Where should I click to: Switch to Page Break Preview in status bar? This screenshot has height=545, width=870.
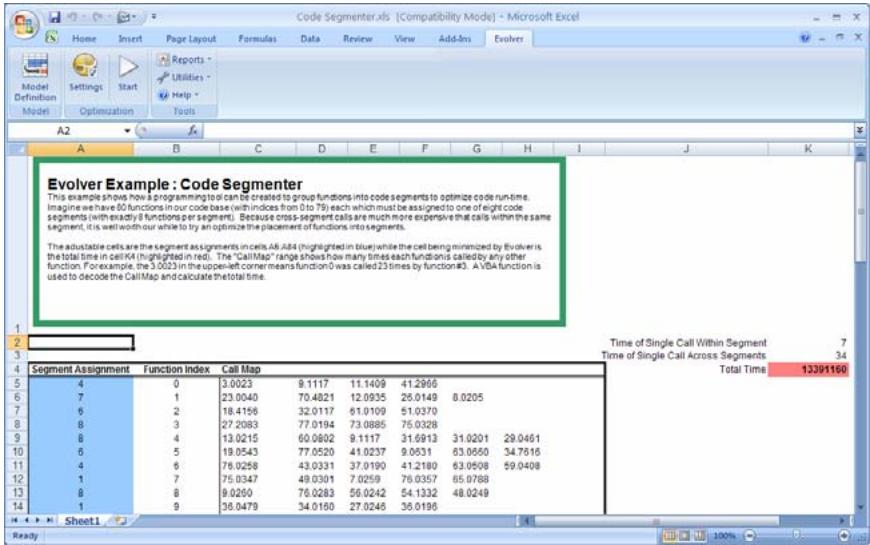(x=700, y=536)
